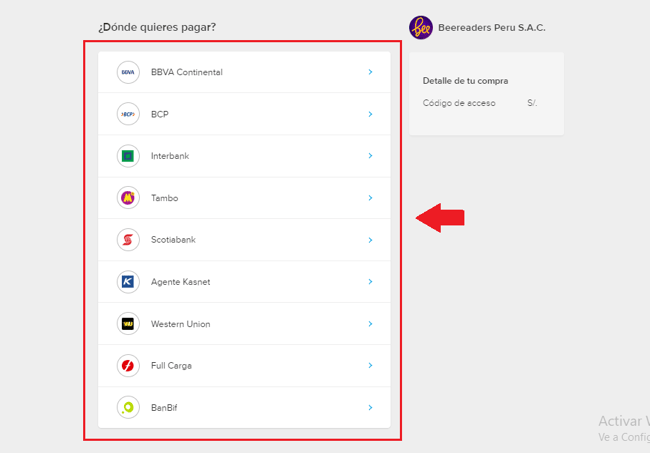650x453 pixels.
Task: Click the Western Union logo icon
Action: 128,324
